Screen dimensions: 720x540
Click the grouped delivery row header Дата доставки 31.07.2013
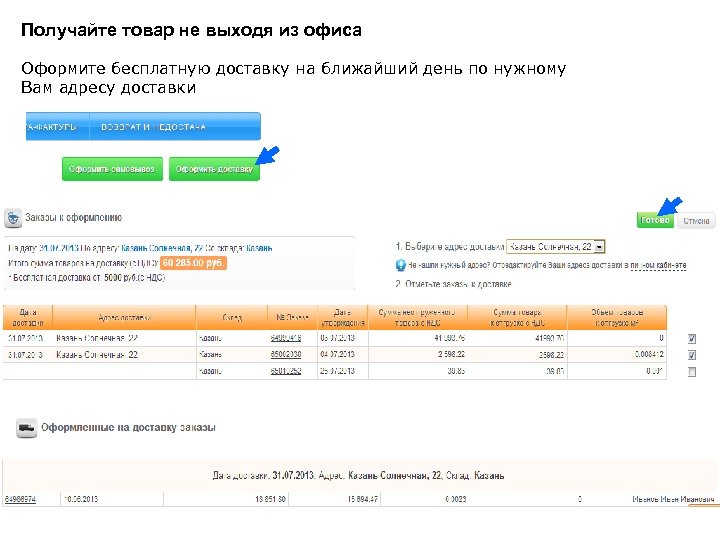tap(358, 476)
